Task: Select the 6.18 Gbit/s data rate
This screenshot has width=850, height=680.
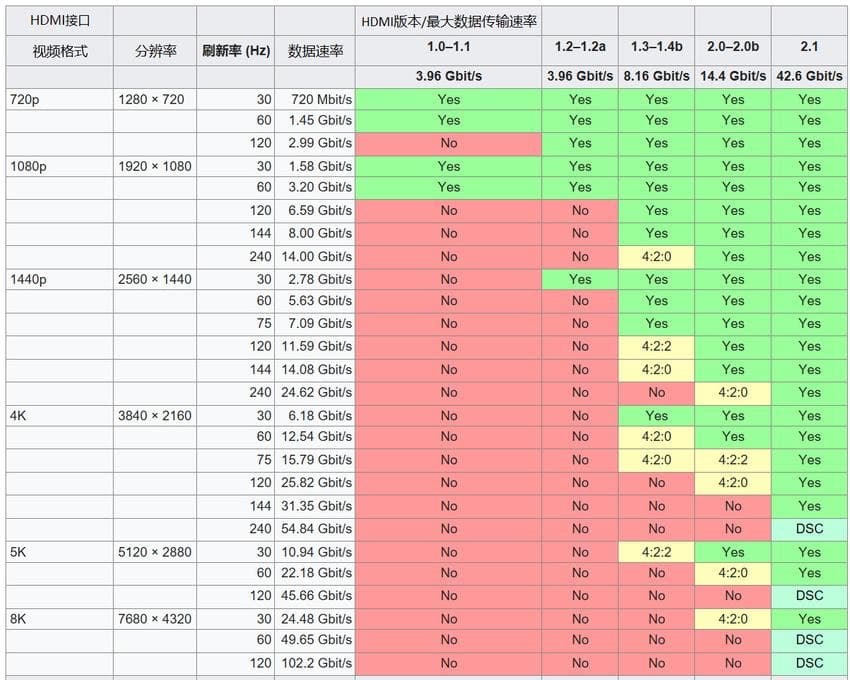Action: pyautogui.click(x=315, y=416)
